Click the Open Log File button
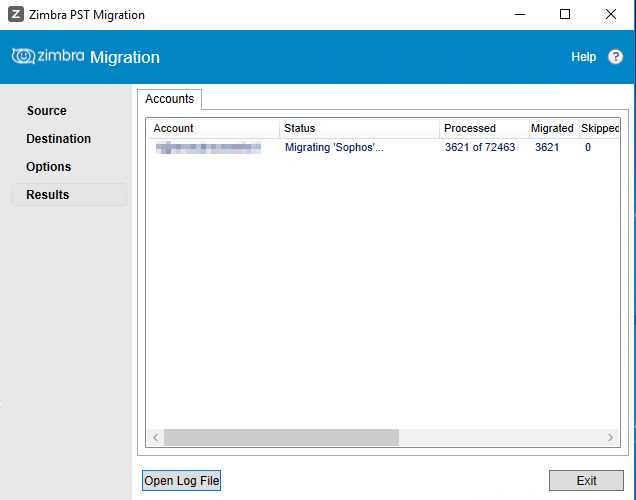636x500 pixels. pos(181,481)
